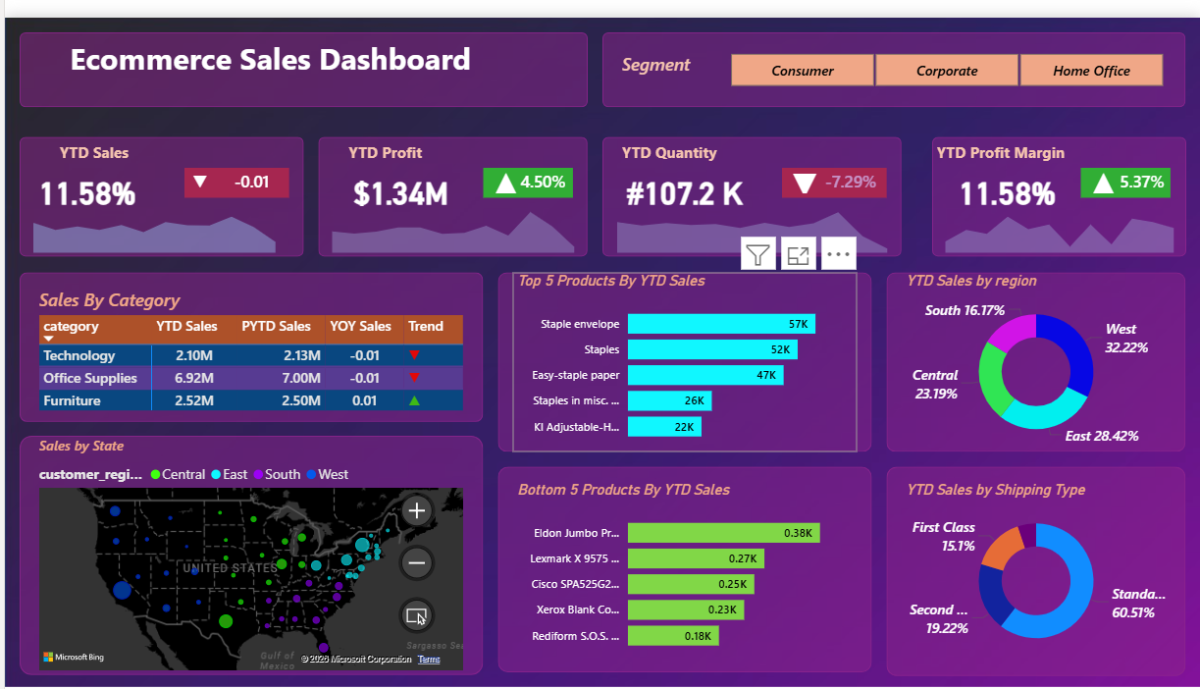Click the focus mode icon
The width and height of the screenshot is (1200, 689).
click(x=798, y=254)
